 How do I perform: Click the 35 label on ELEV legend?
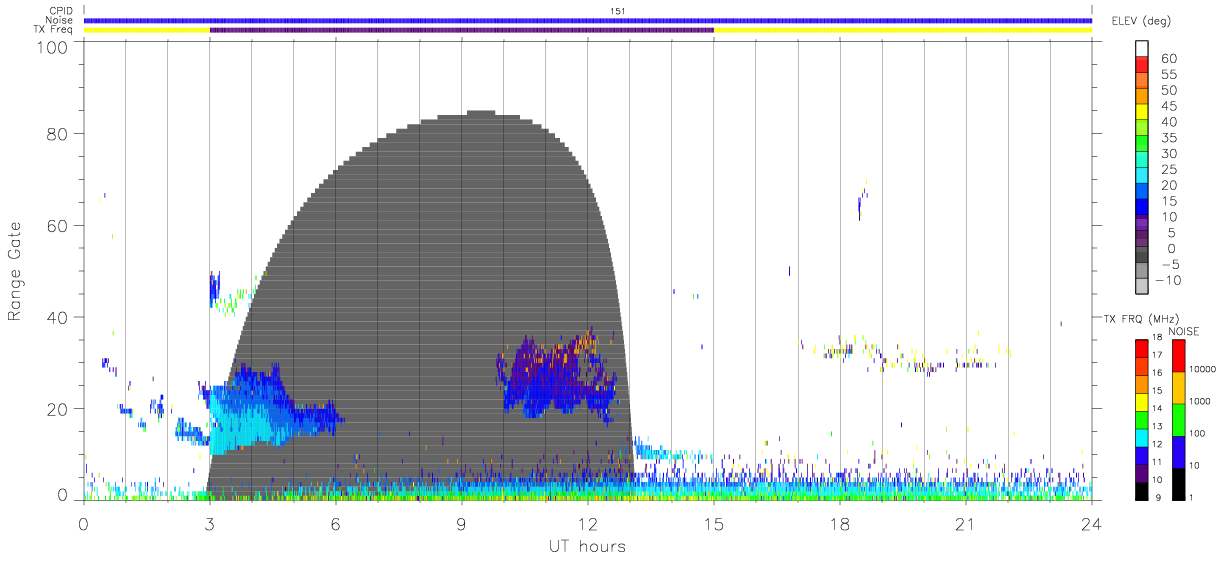point(1168,138)
